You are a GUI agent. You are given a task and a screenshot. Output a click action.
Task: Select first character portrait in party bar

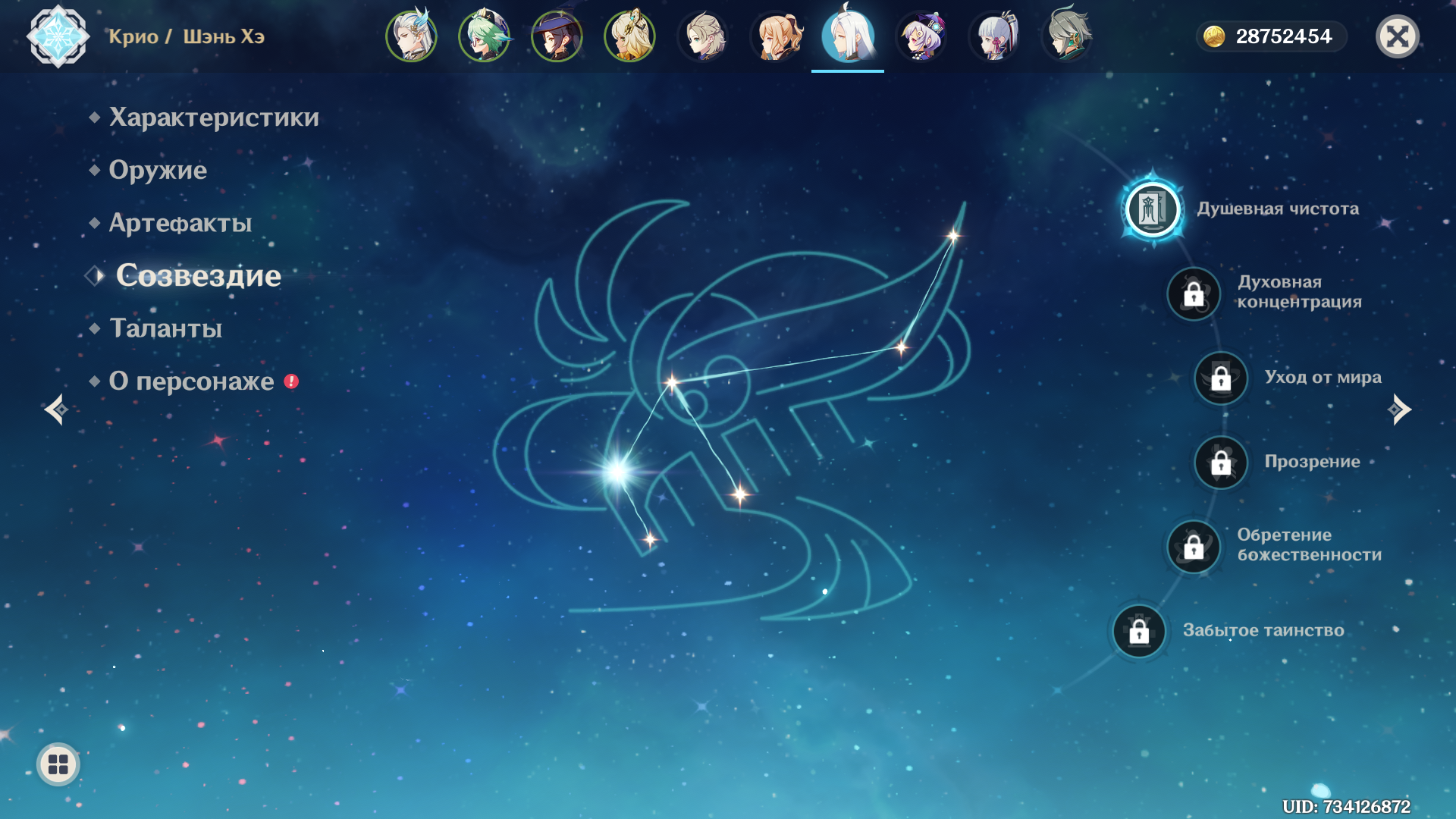(x=411, y=36)
